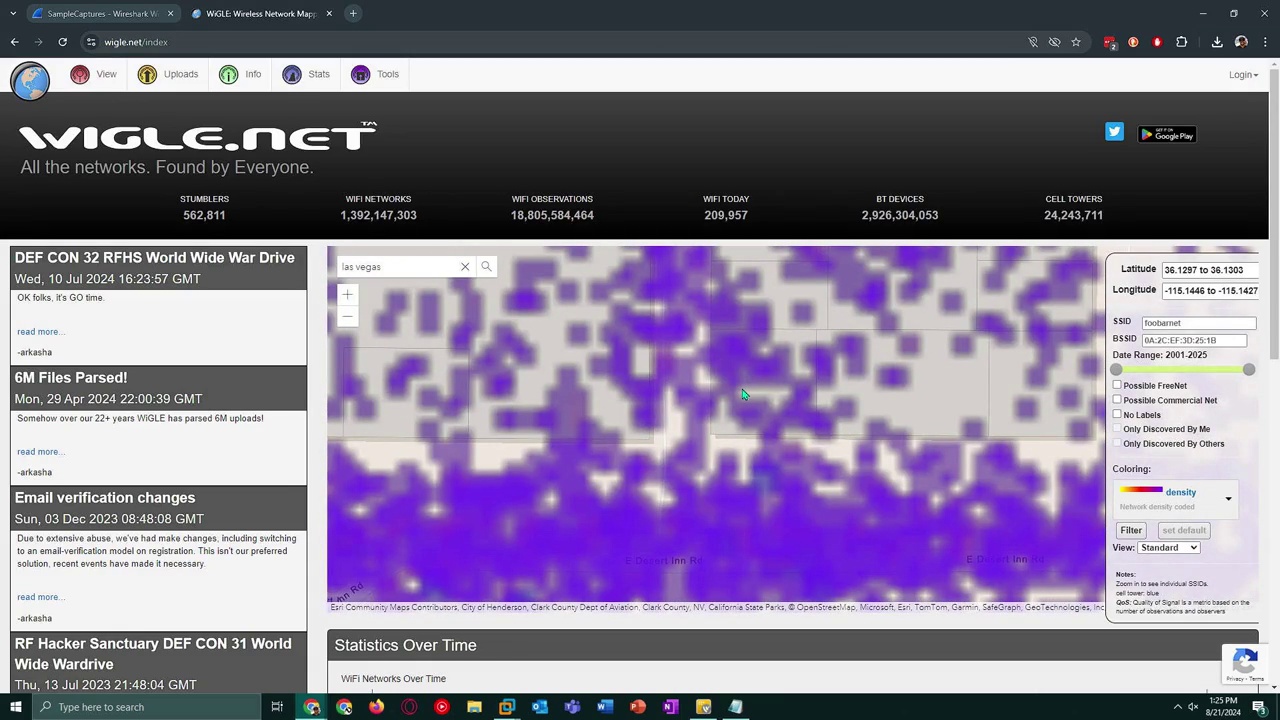Viewport: 1280px width, 720px height.
Task: Click the WiGLE globe logo icon
Action: tap(30, 81)
